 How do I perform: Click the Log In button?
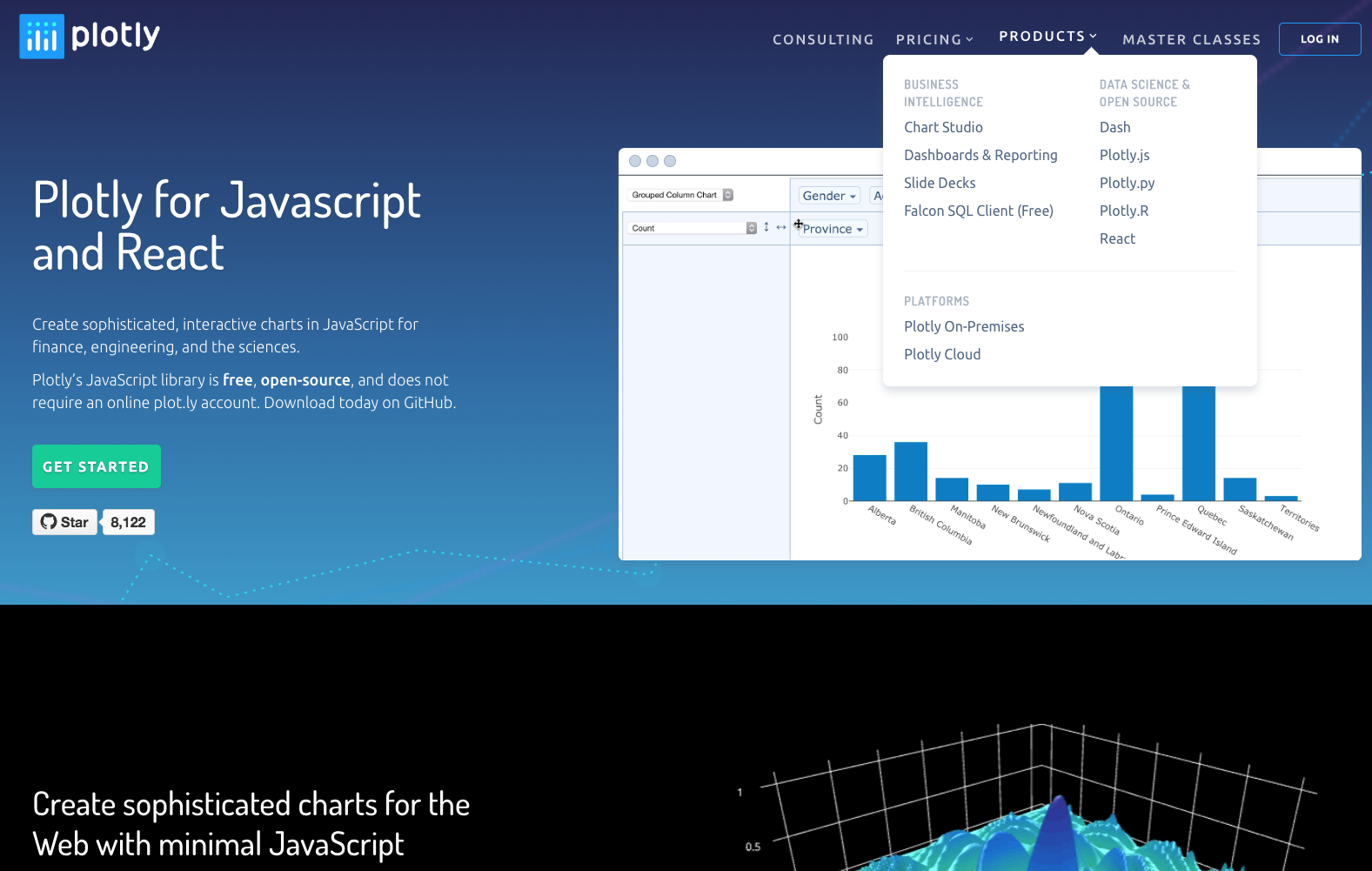pyautogui.click(x=1320, y=39)
